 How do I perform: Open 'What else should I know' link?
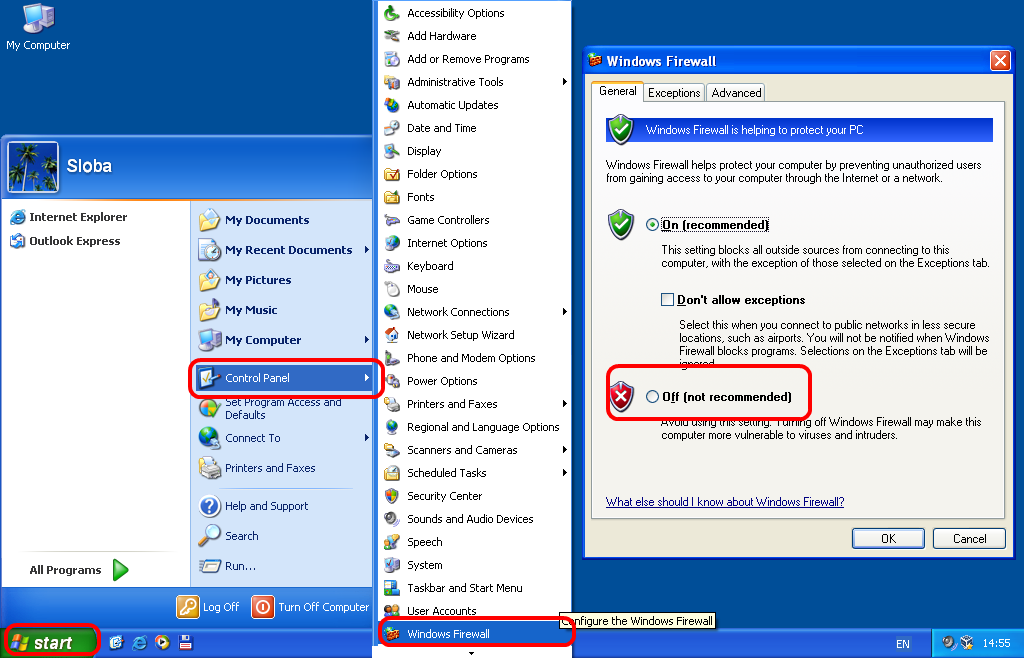coord(725,501)
